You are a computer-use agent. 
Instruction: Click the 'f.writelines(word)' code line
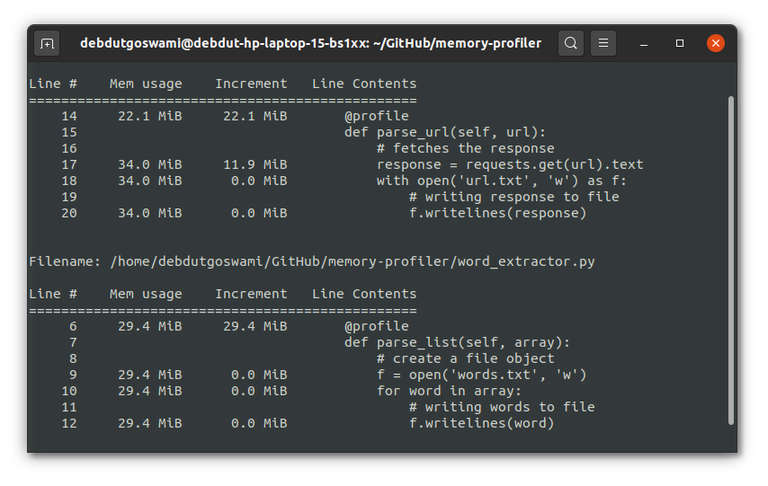tap(481, 423)
